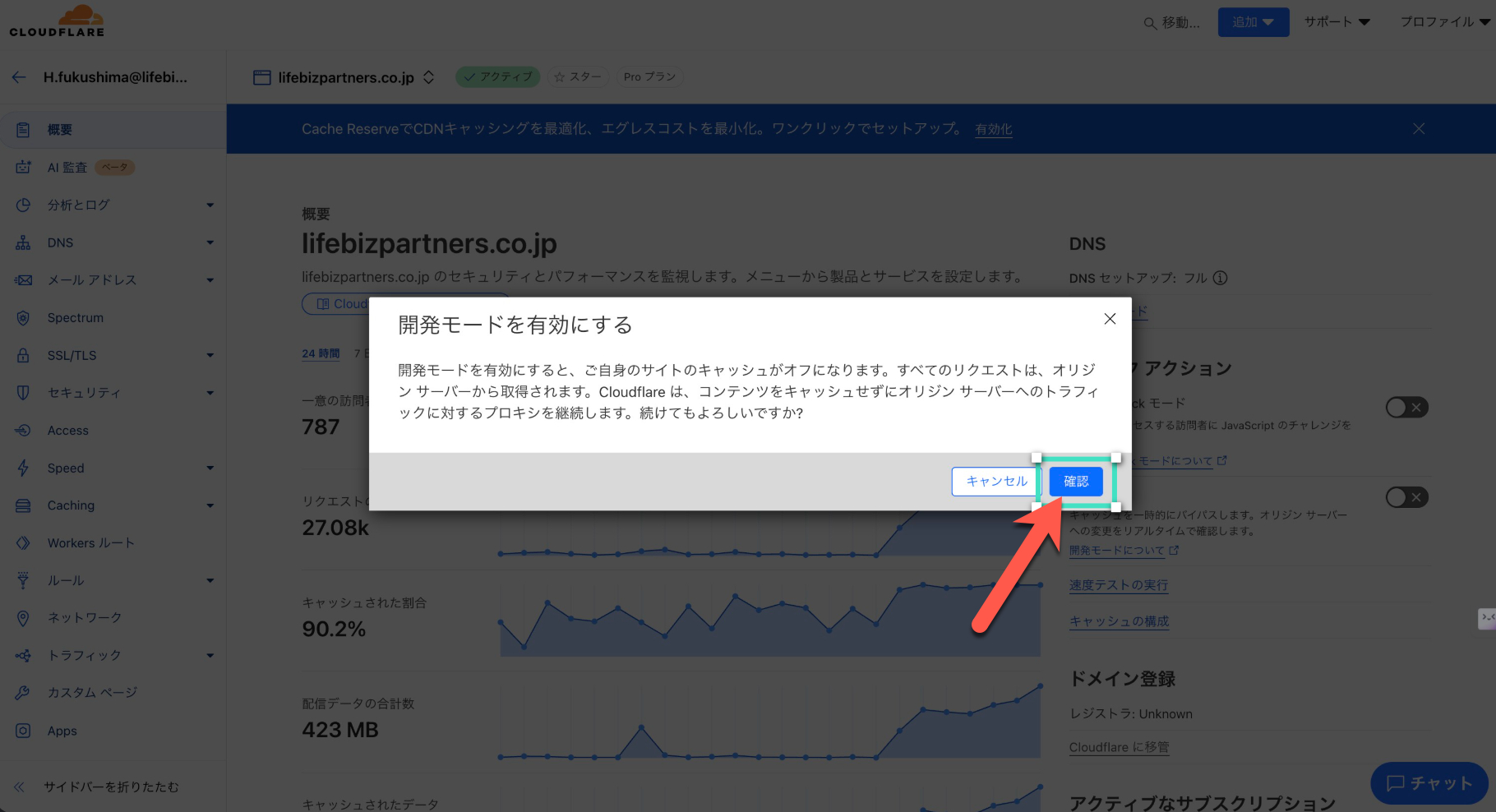Click the DNS network icon in sidebar
This screenshot has width=1496, height=812.
coord(23,242)
